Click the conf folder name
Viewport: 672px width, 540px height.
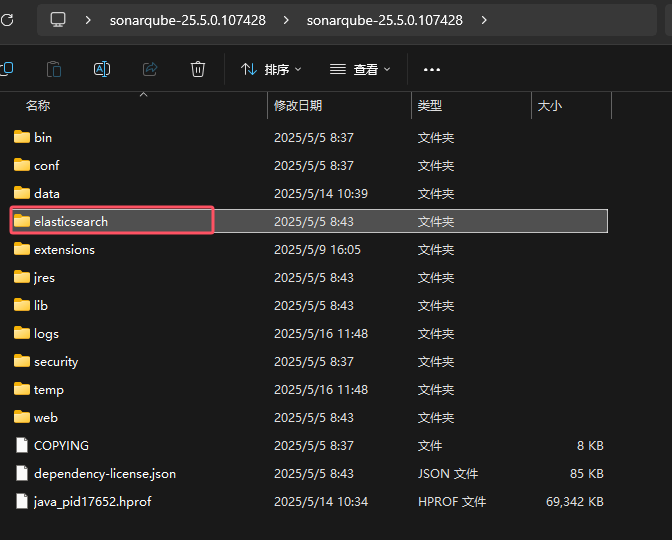click(x=46, y=165)
